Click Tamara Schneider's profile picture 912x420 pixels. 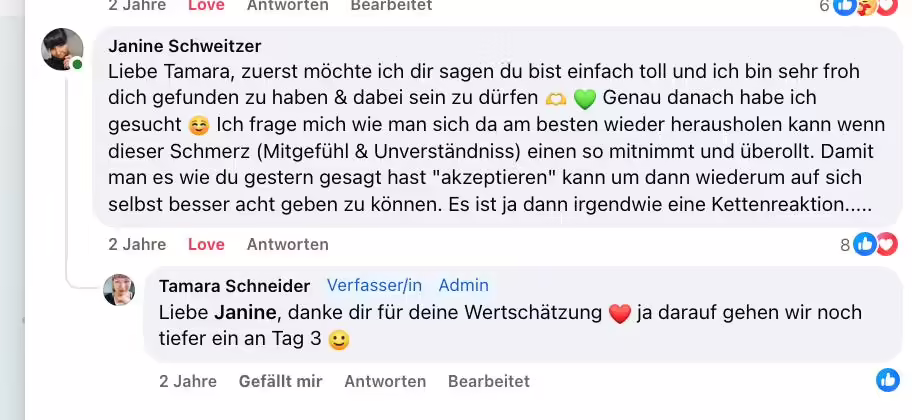[x=119, y=290]
